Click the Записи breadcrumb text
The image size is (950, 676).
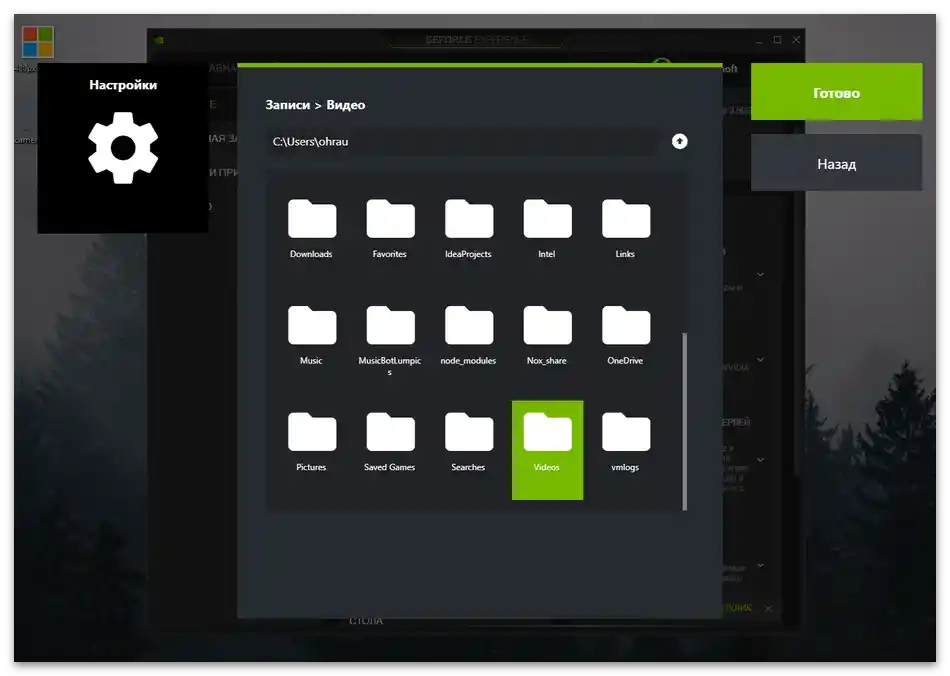(288, 105)
